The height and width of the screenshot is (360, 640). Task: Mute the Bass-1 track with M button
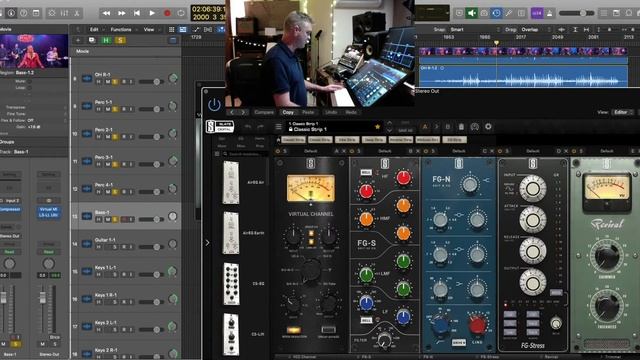point(108,219)
